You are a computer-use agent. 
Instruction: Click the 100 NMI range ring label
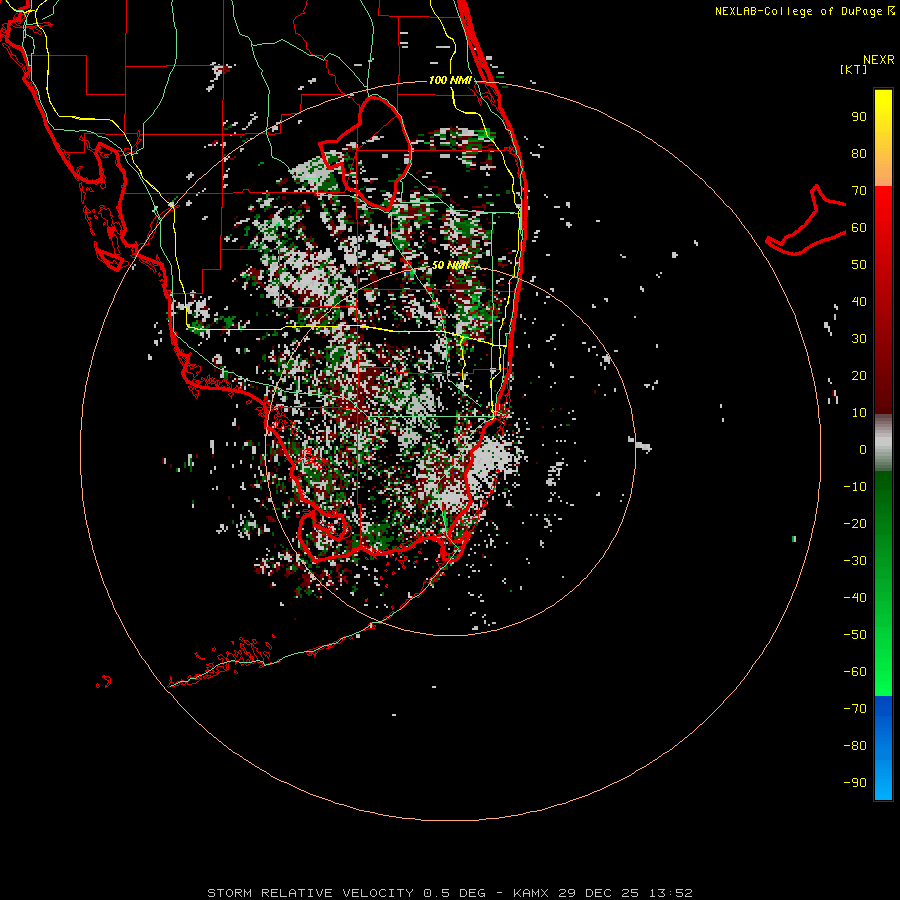coord(450,80)
